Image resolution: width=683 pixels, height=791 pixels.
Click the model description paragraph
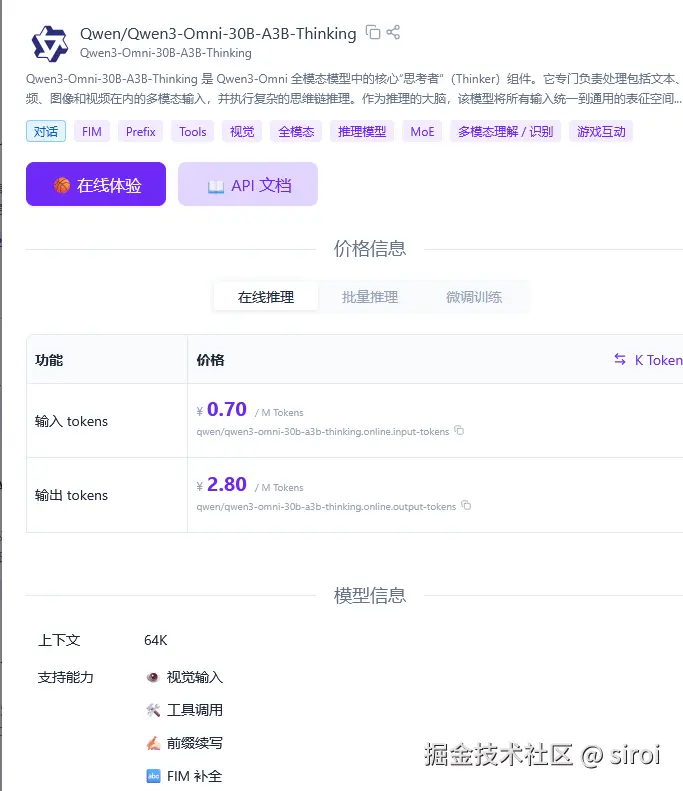pos(354,89)
